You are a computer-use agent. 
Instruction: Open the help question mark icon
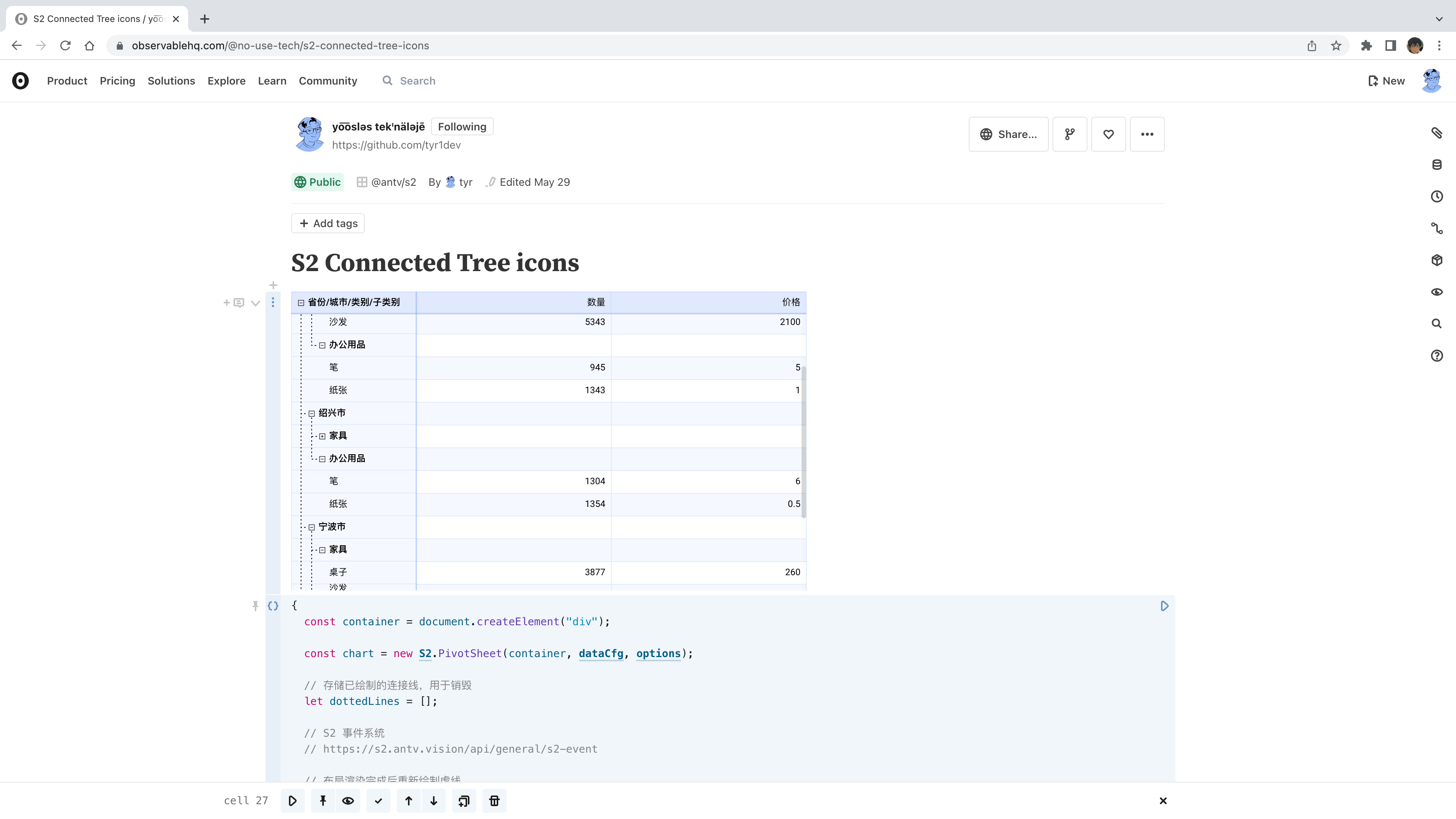1436,356
